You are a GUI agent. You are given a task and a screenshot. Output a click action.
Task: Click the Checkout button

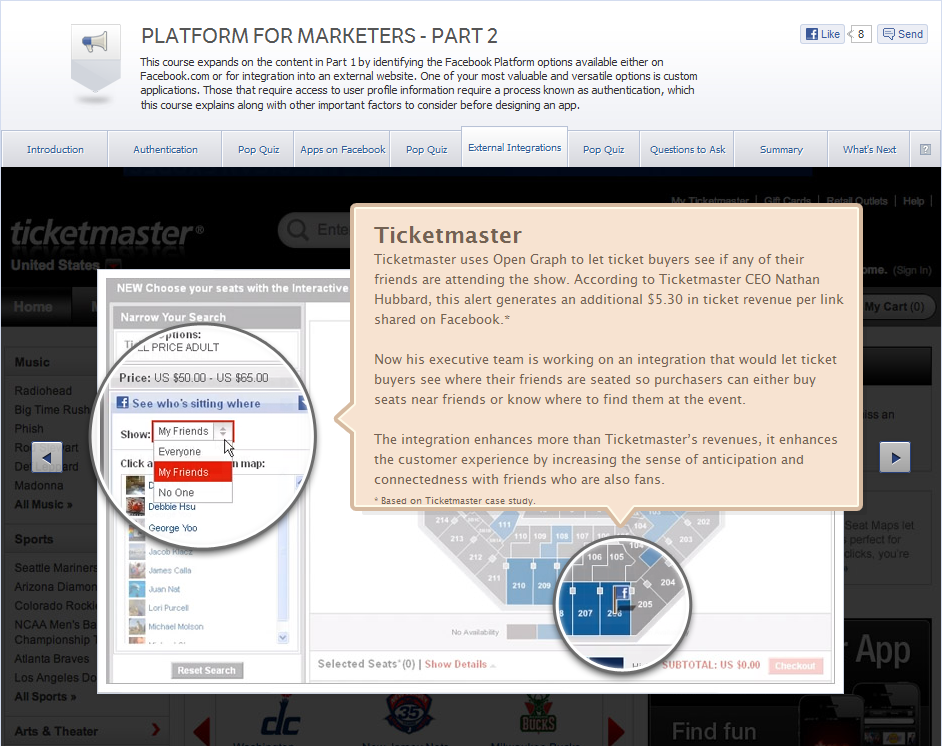click(x=795, y=666)
